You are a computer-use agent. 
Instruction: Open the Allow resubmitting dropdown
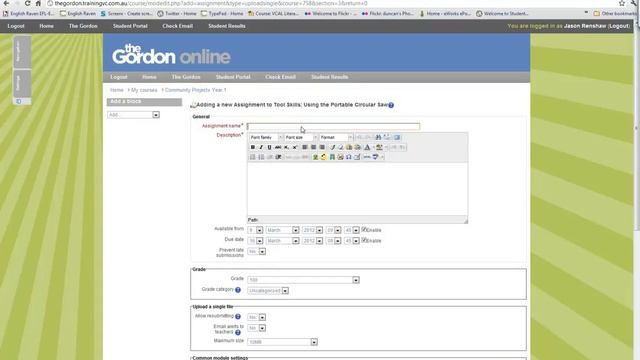257,317
